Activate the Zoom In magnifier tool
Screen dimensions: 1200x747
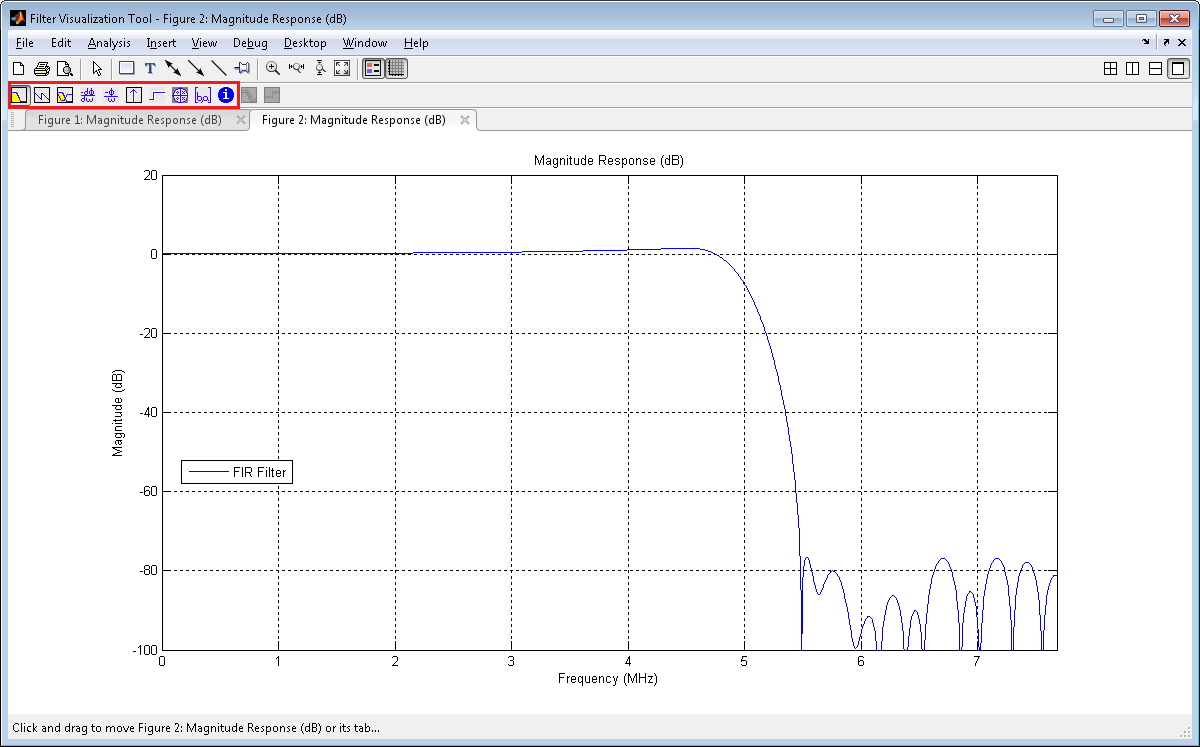272,69
